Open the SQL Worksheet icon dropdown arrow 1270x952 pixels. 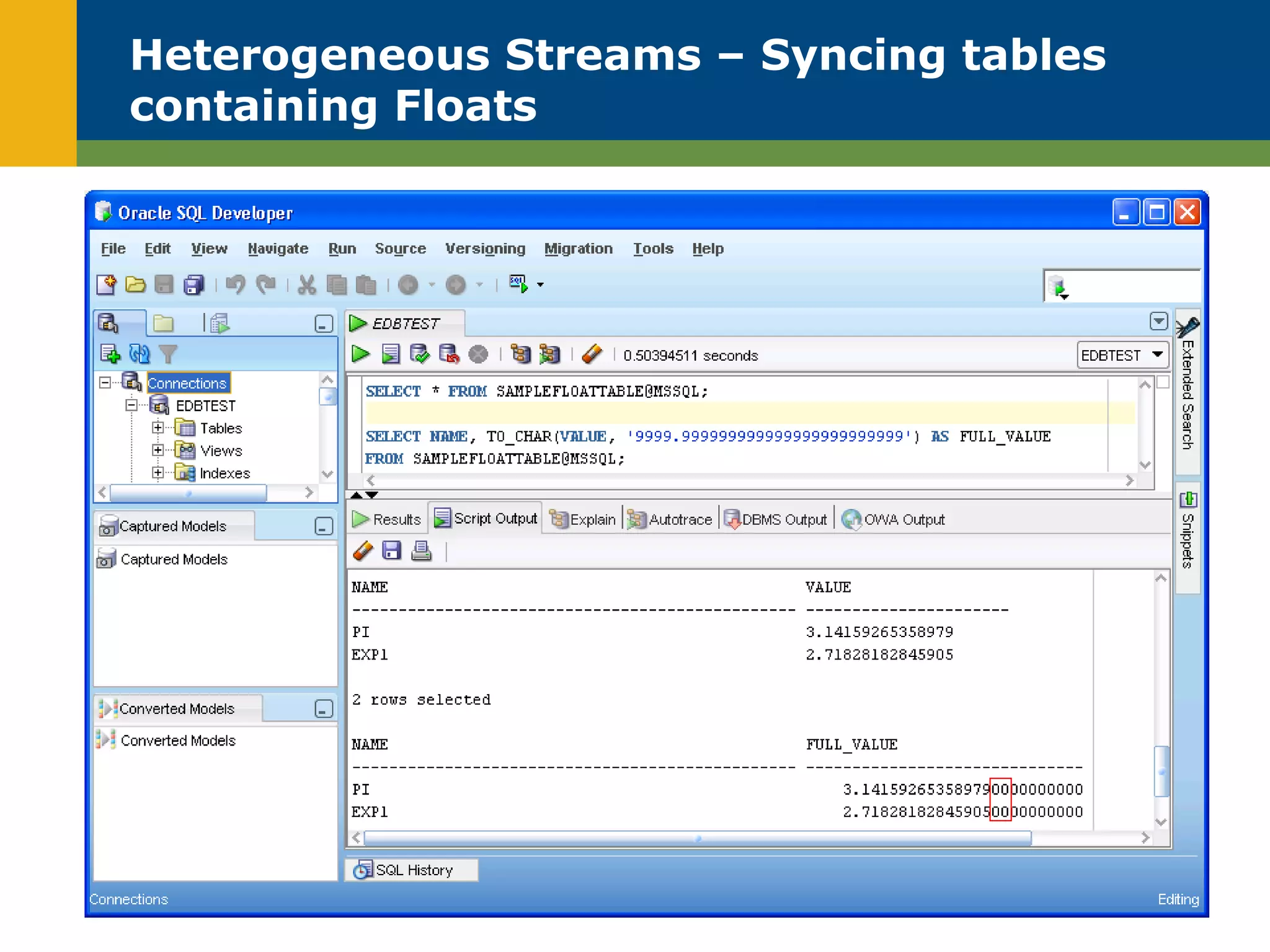click(x=541, y=285)
